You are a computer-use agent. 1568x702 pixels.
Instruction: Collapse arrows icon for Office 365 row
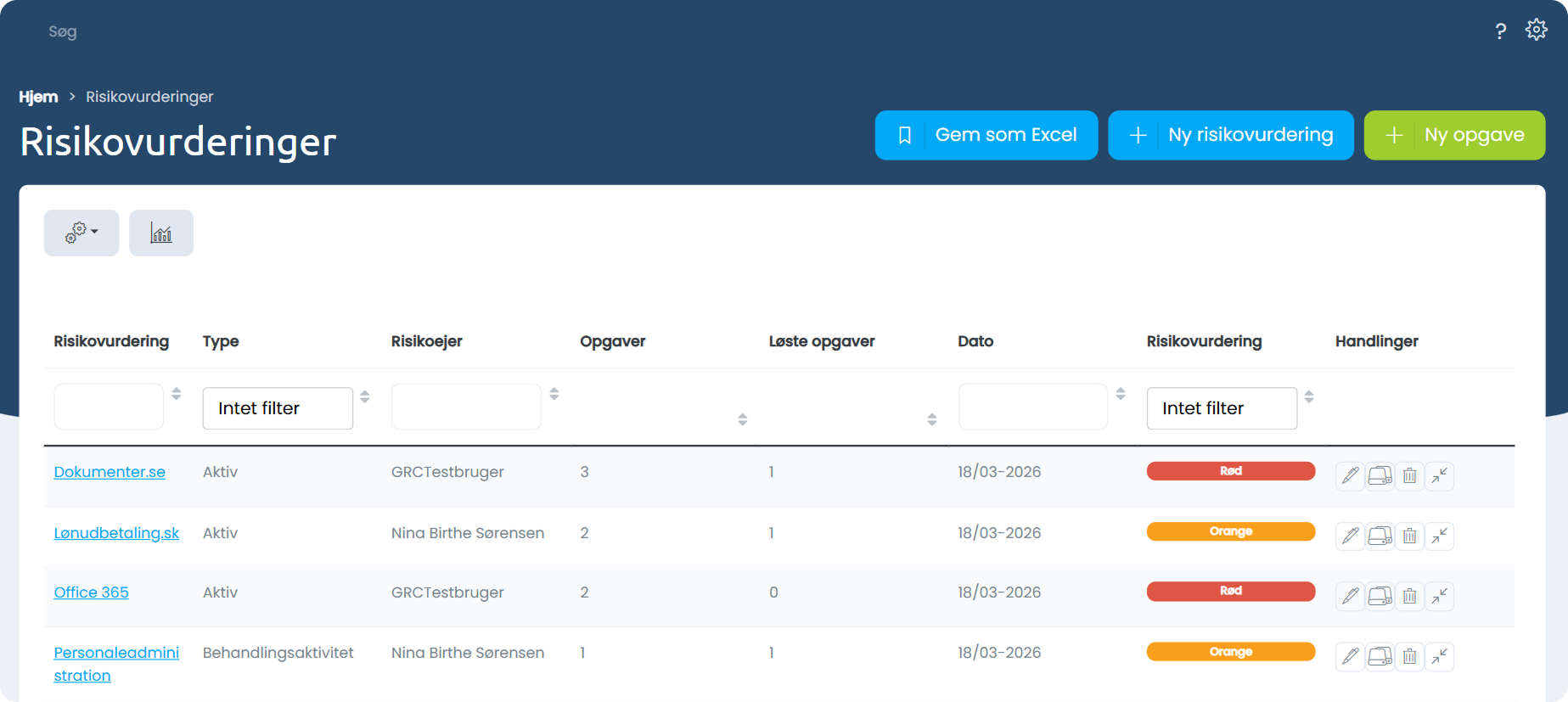(1439, 596)
